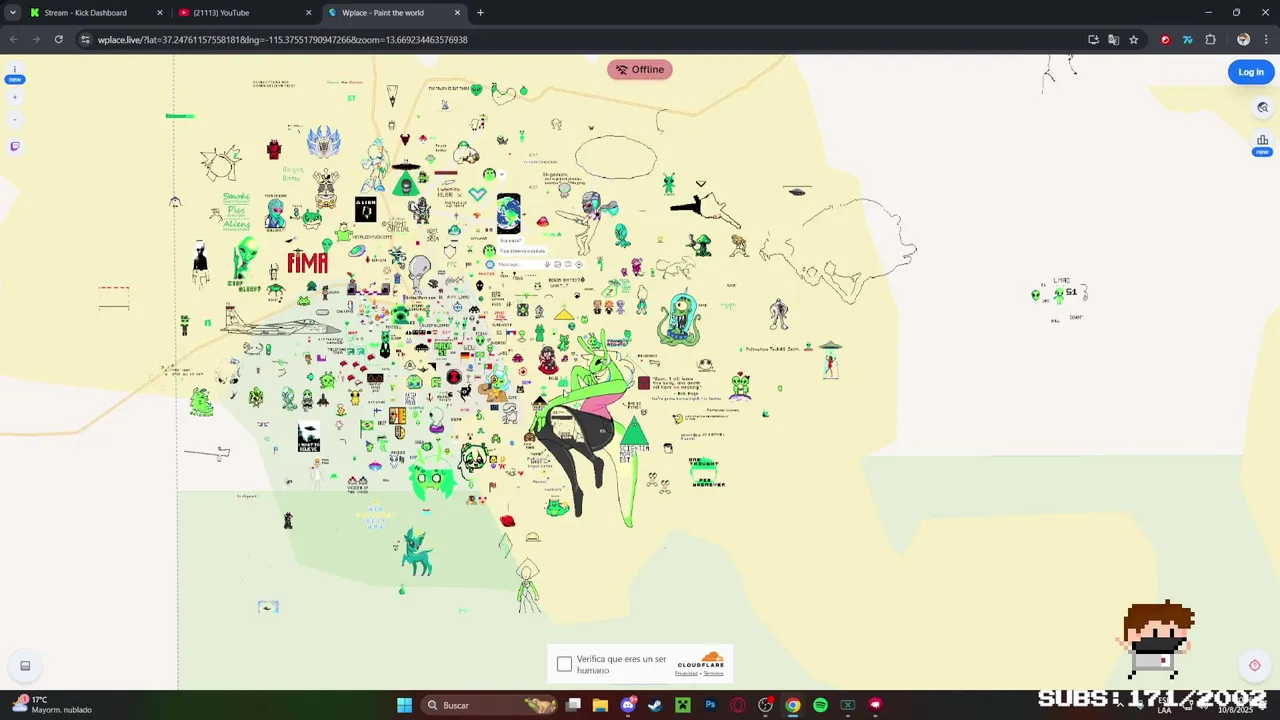This screenshot has height=720, width=1280.
Task: Open Spotify from the taskbar
Action: pos(820,705)
